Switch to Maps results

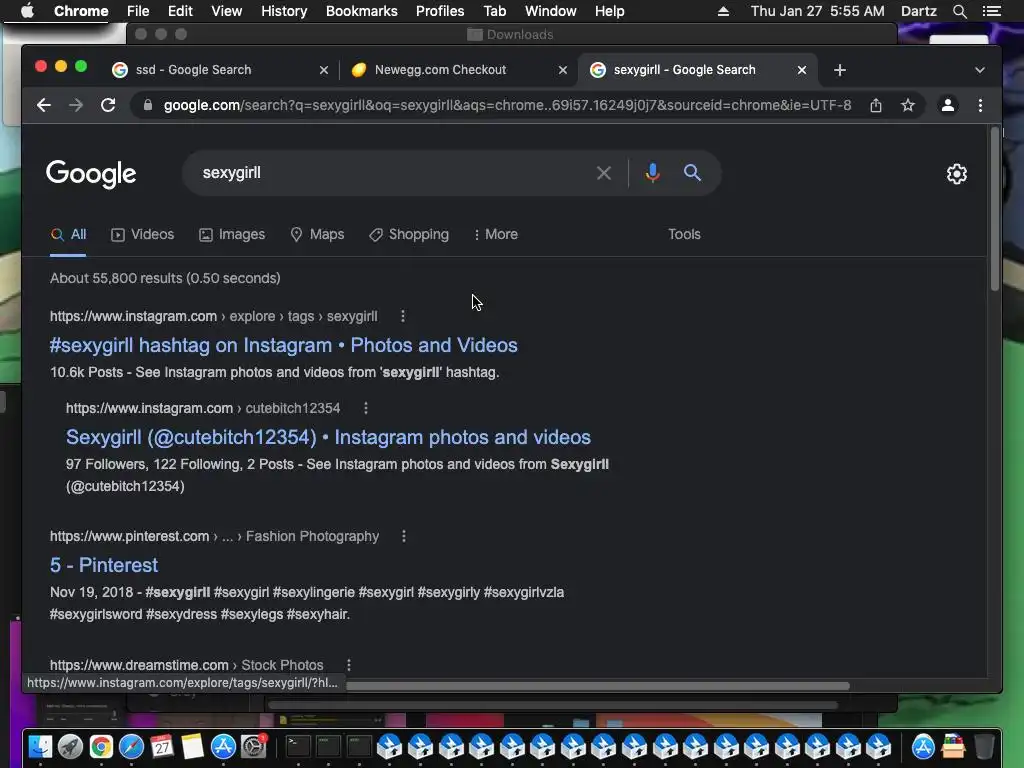[317, 234]
